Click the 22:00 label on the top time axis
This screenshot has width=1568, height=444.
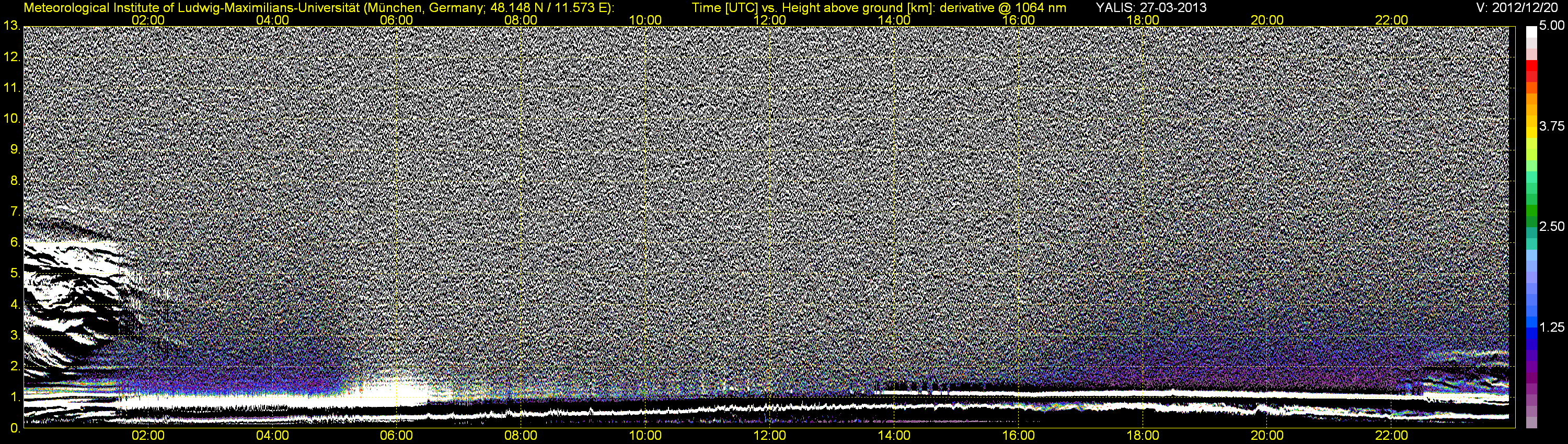[1391, 20]
